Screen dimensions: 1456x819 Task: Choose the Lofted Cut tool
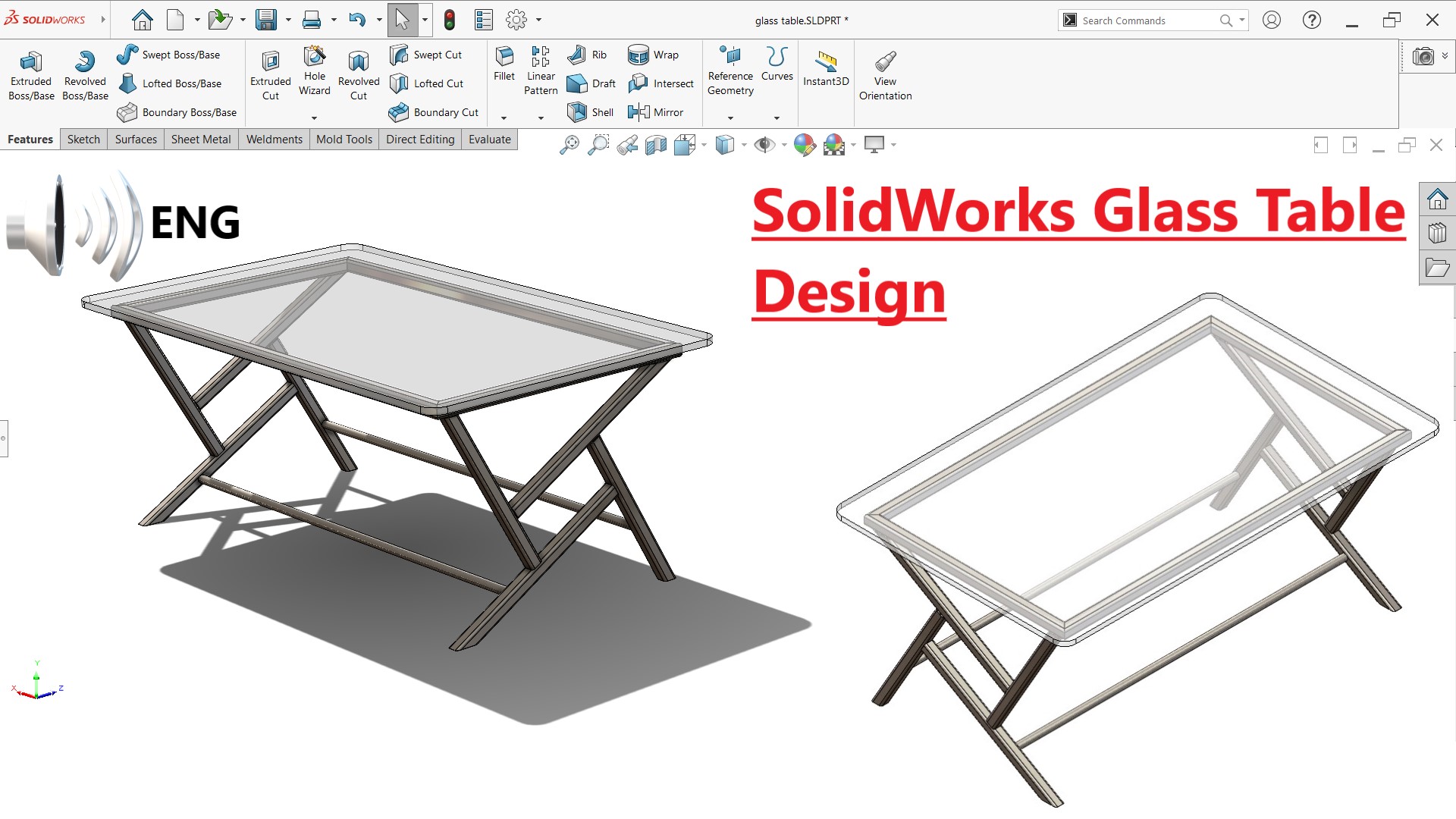coord(426,83)
